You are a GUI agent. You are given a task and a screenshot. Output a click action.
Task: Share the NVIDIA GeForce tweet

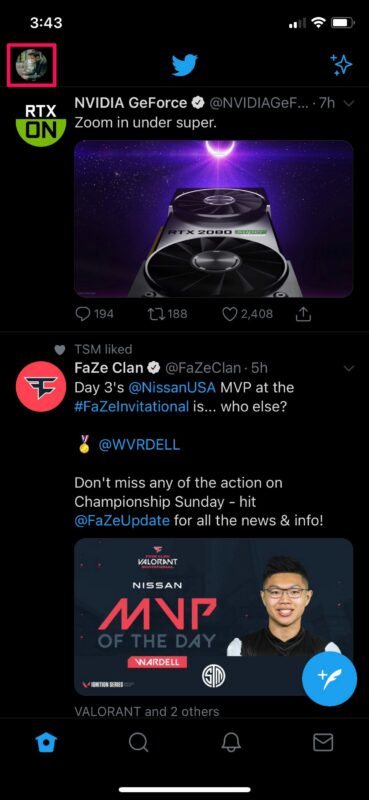[303, 314]
